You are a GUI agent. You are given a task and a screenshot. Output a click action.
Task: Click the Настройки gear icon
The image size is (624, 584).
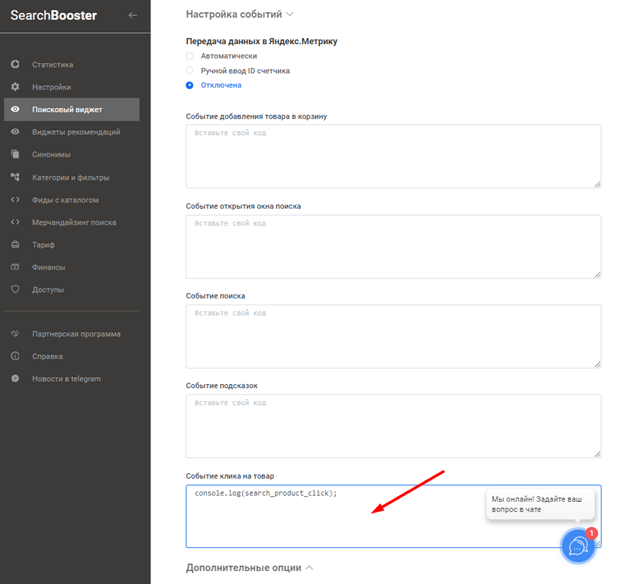[15, 87]
